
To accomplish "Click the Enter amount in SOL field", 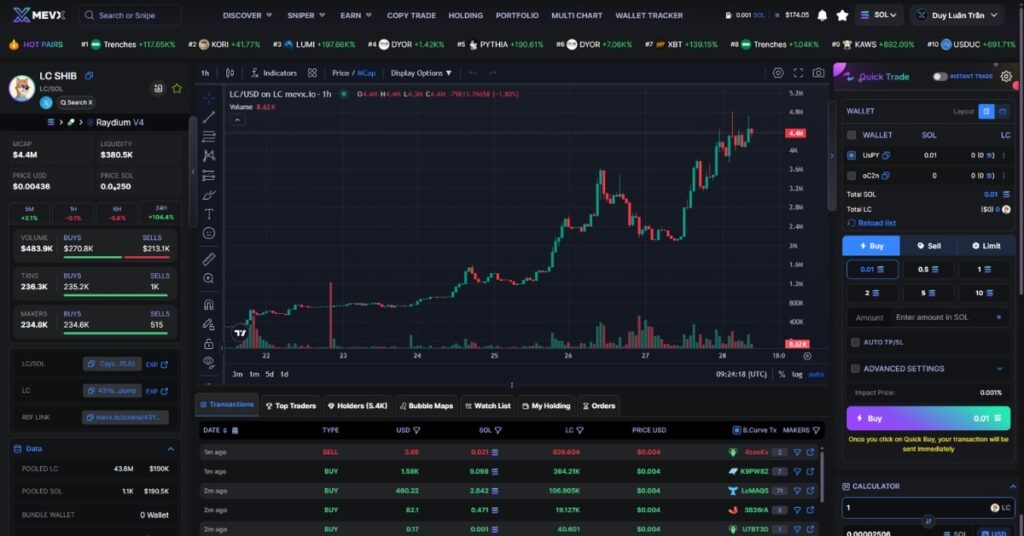I will coord(944,317).
